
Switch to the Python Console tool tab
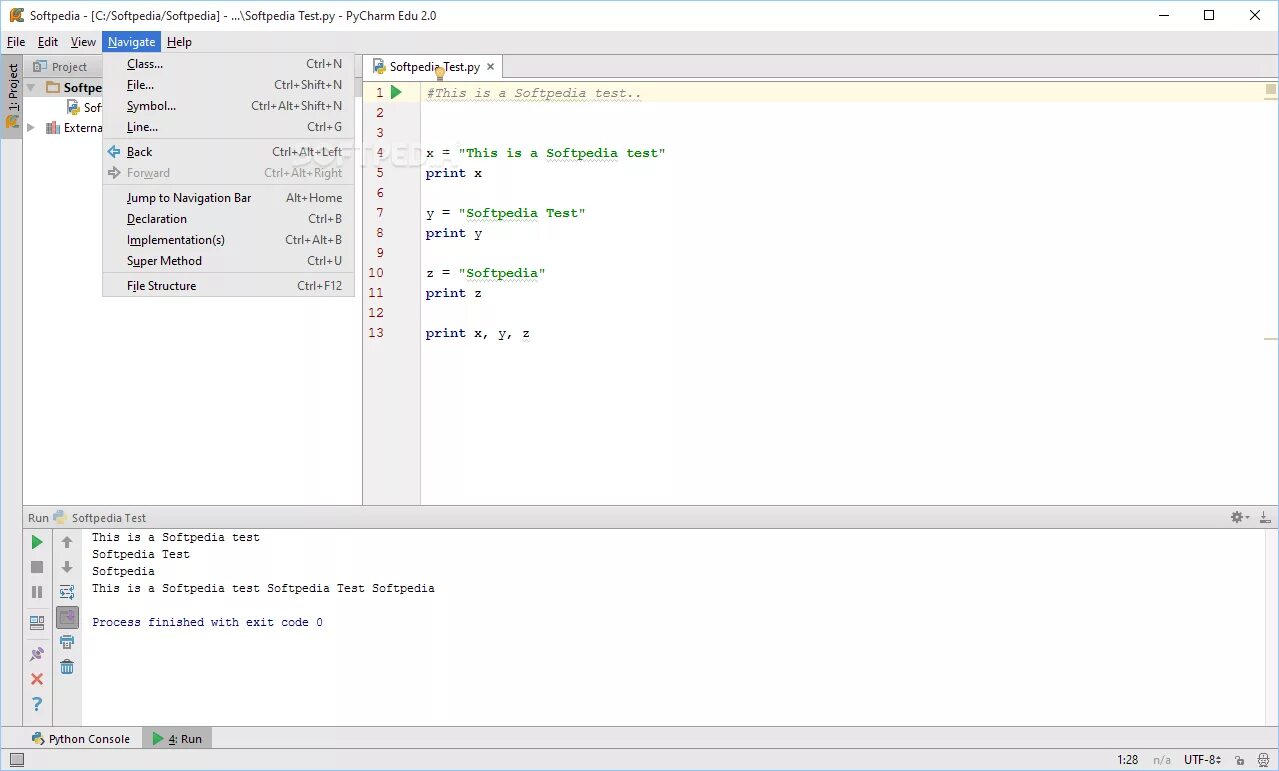click(81, 739)
